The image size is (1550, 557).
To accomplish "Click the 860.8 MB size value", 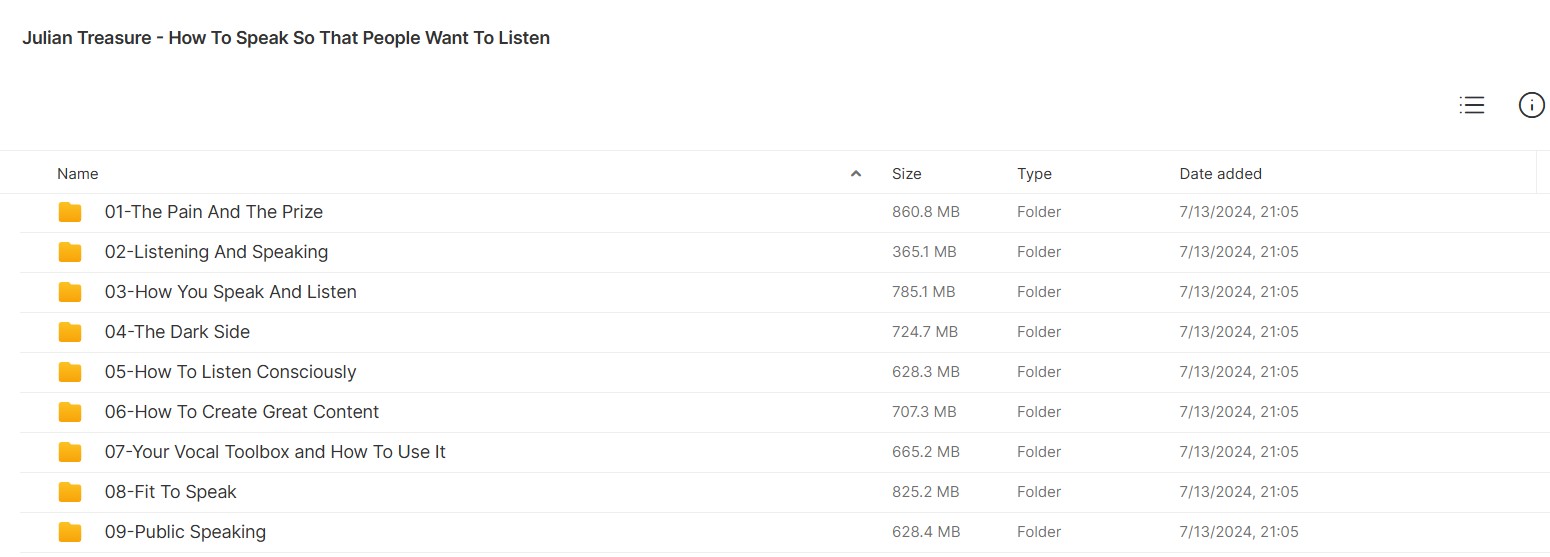I will pyautogui.click(x=925, y=212).
